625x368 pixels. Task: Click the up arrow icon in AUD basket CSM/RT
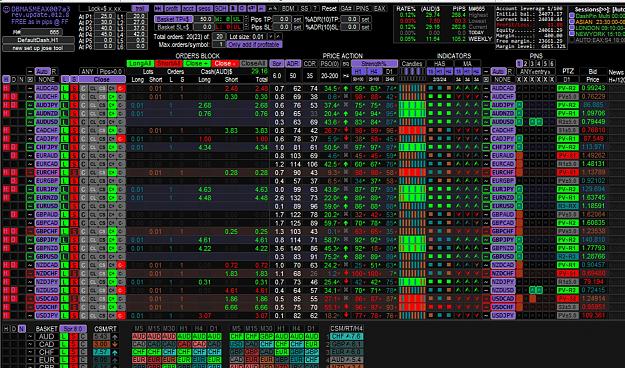point(115,337)
